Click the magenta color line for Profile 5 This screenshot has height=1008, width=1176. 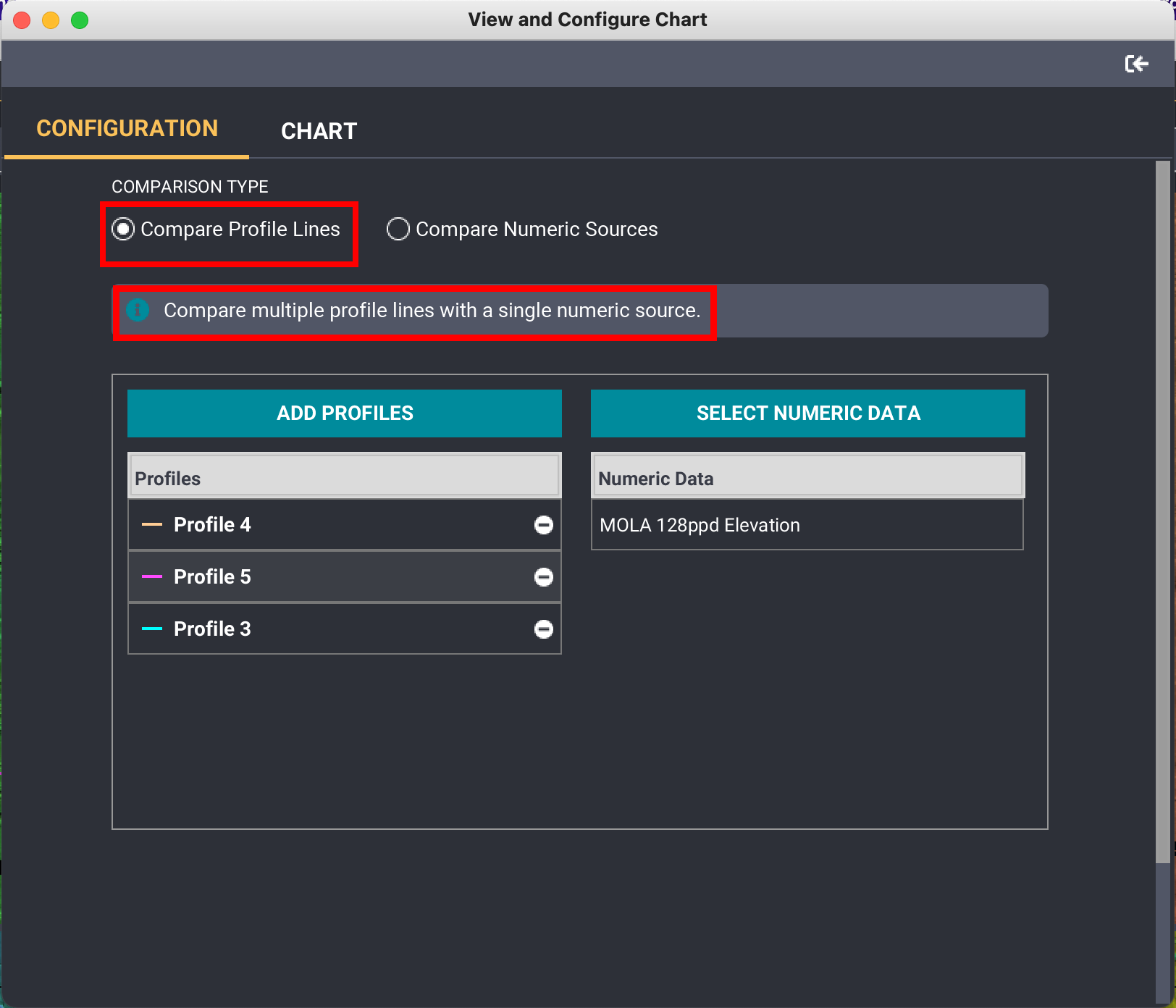152,576
